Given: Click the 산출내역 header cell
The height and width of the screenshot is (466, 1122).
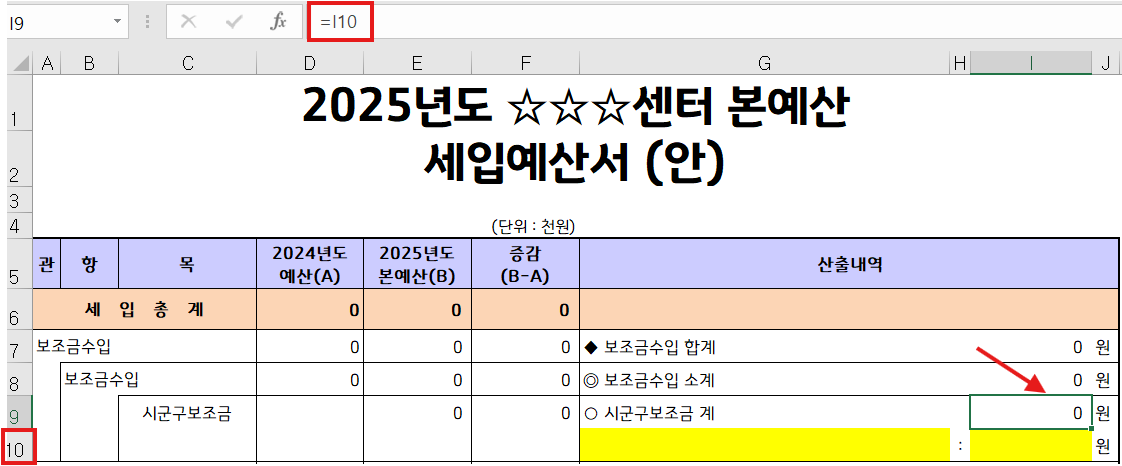Looking at the screenshot, I should tap(849, 264).
